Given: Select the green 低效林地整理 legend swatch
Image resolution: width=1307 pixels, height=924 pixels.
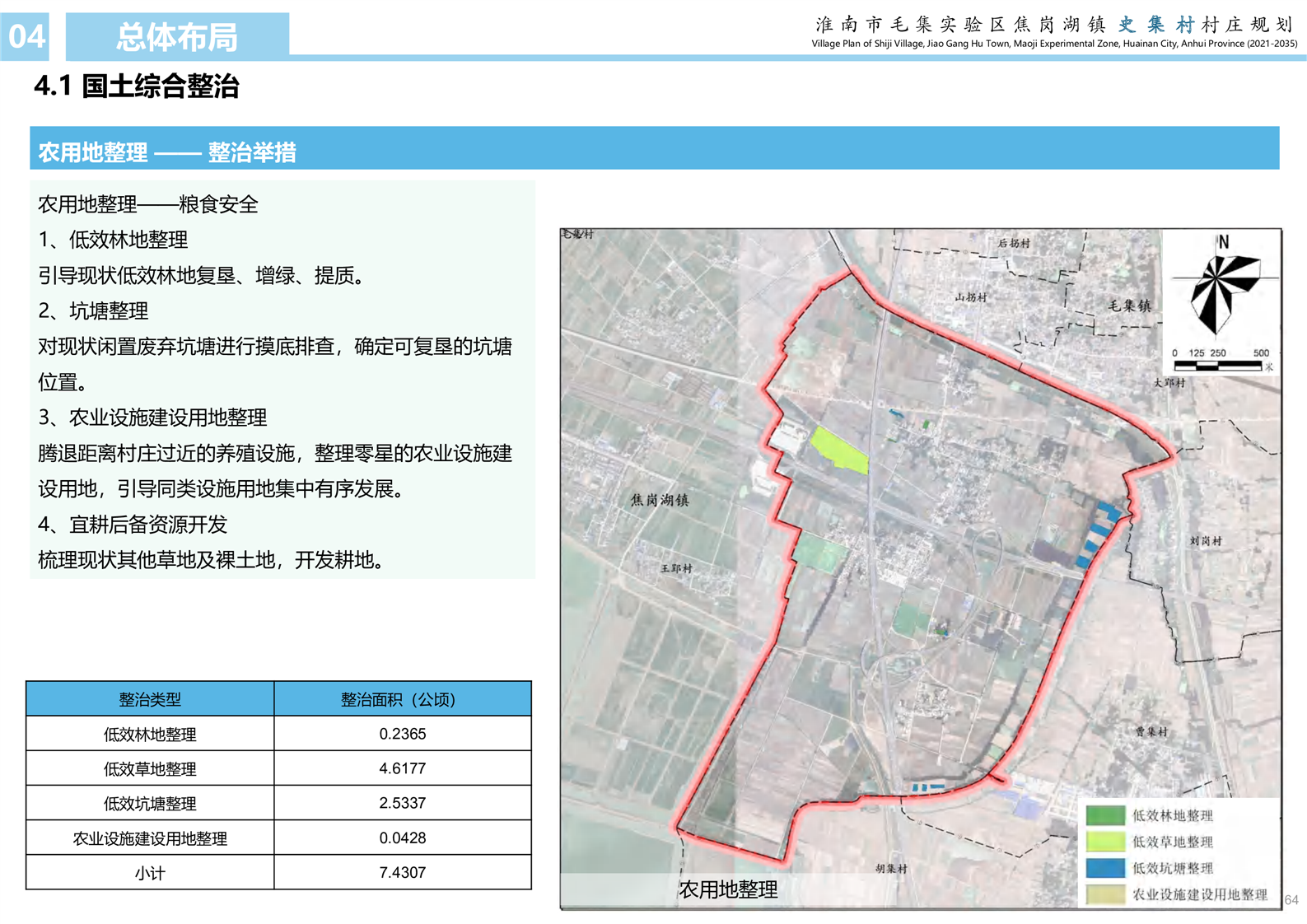Looking at the screenshot, I should (x=1104, y=815).
